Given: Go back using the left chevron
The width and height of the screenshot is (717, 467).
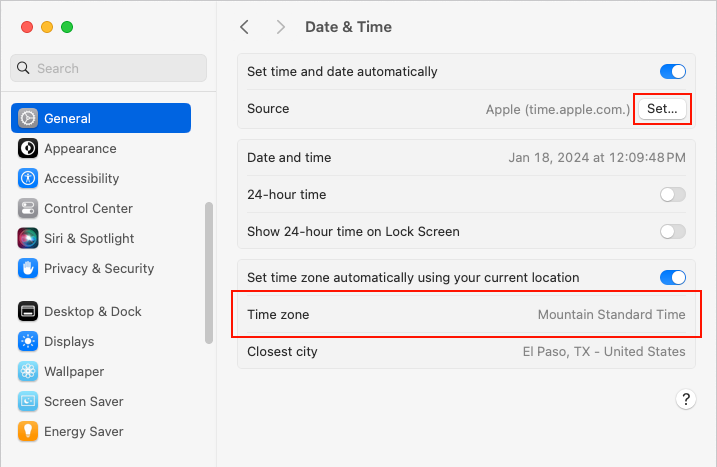Looking at the screenshot, I should [x=245, y=27].
